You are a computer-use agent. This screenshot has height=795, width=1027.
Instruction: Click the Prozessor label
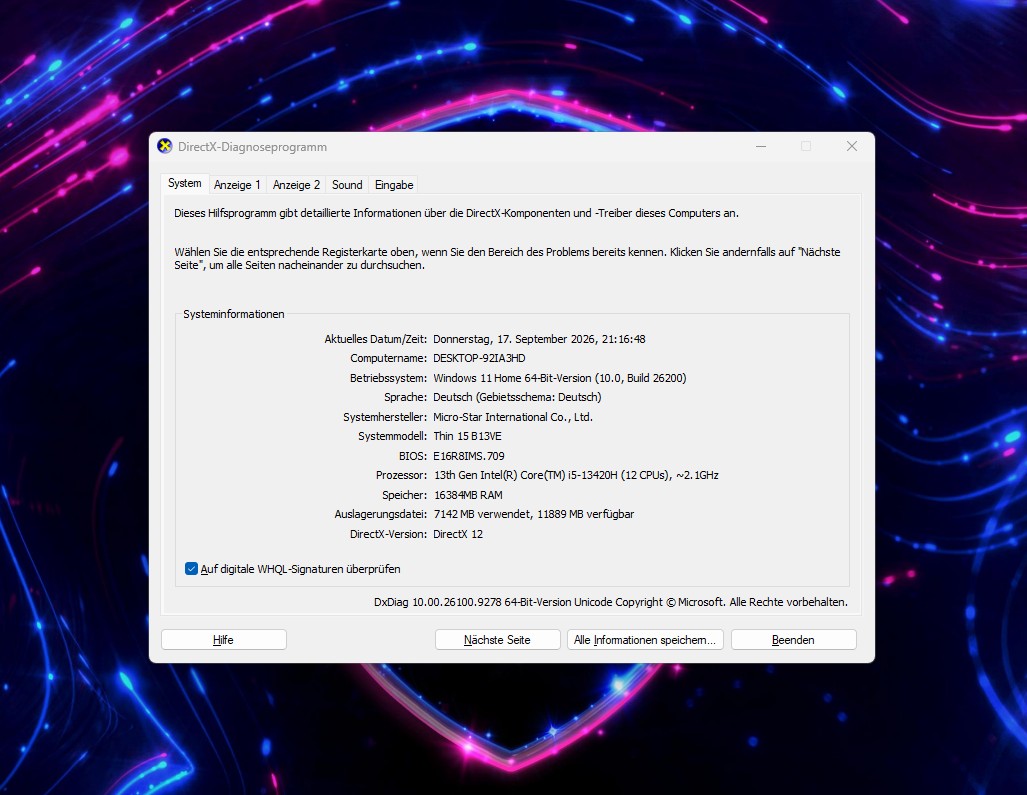point(401,475)
